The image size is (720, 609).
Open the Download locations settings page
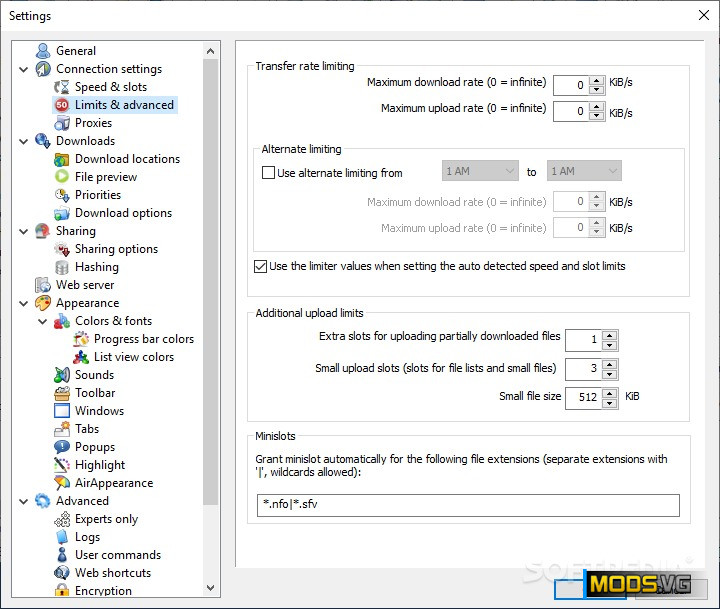[127, 159]
